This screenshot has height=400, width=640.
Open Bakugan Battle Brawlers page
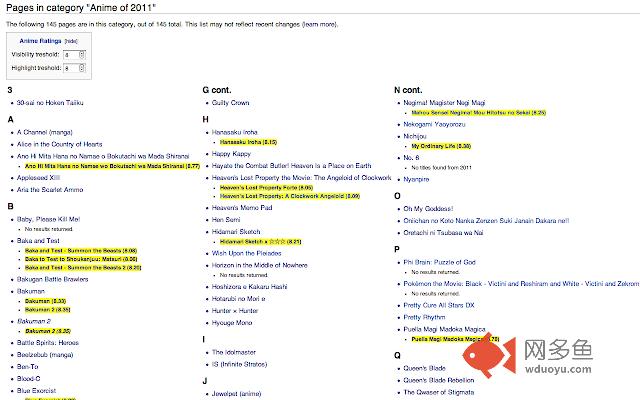click(52, 279)
